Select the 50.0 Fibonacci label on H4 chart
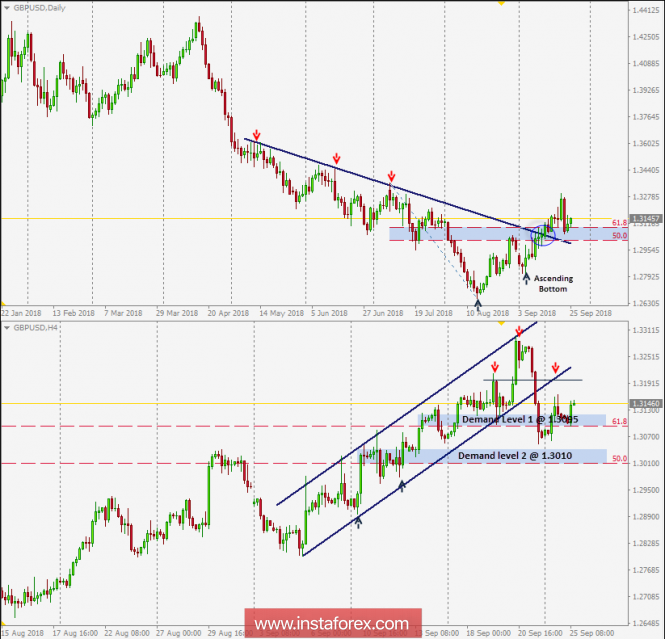Viewport: 665px width, 639px height. [617, 458]
